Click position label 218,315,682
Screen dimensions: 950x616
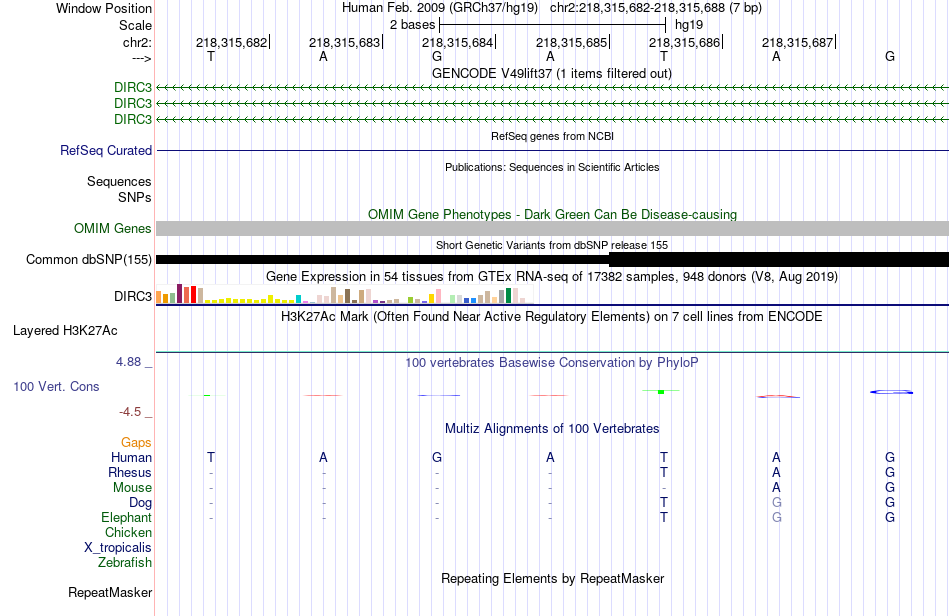pyautogui.click(x=231, y=42)
